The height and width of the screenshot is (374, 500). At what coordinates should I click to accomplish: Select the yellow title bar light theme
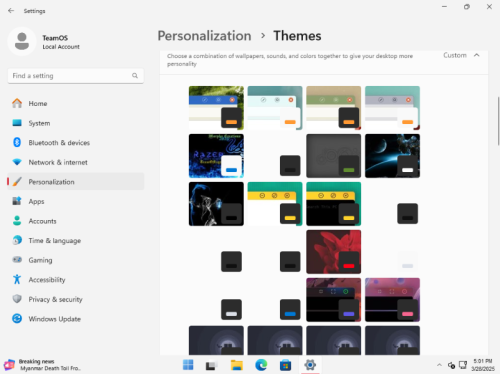[x=275, y=204]
